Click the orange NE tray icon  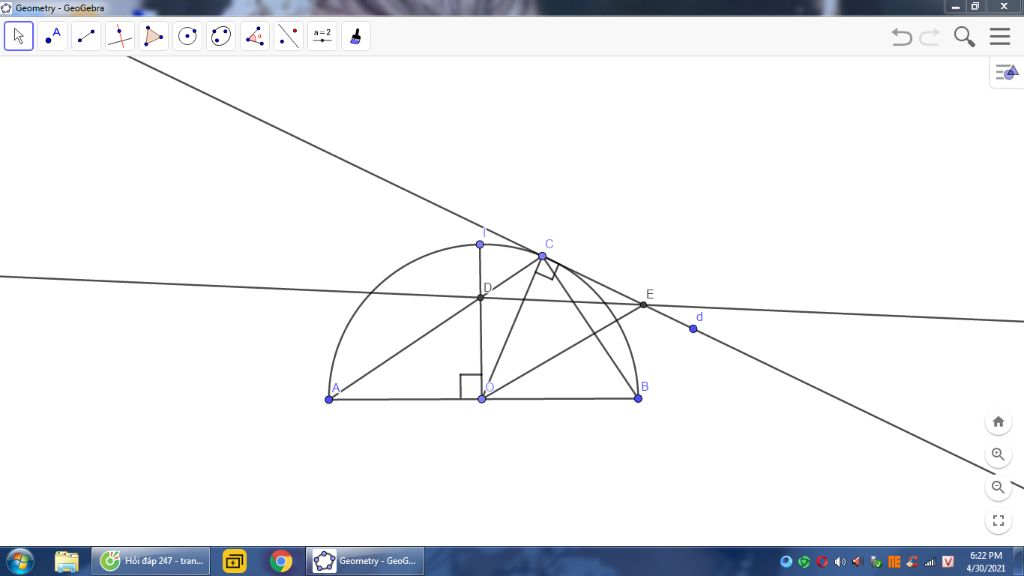point(894,562)
